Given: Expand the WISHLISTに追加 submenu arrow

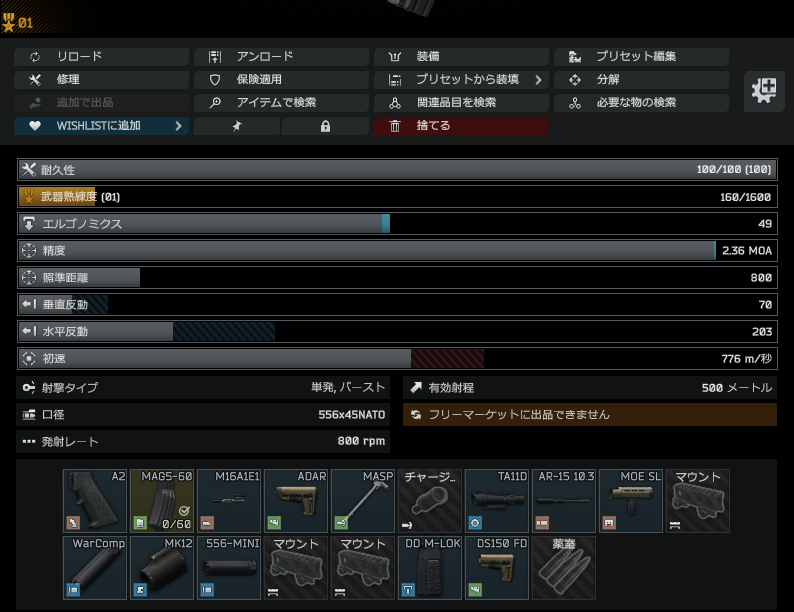Looking at the screenshot, I should pos(178,126).
